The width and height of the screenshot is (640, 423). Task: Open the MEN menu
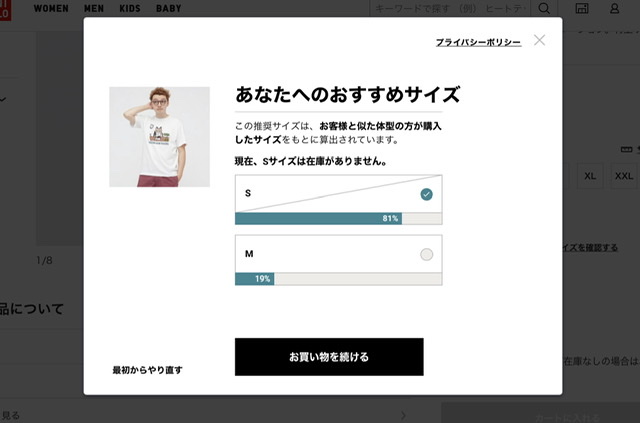point(94,8)
